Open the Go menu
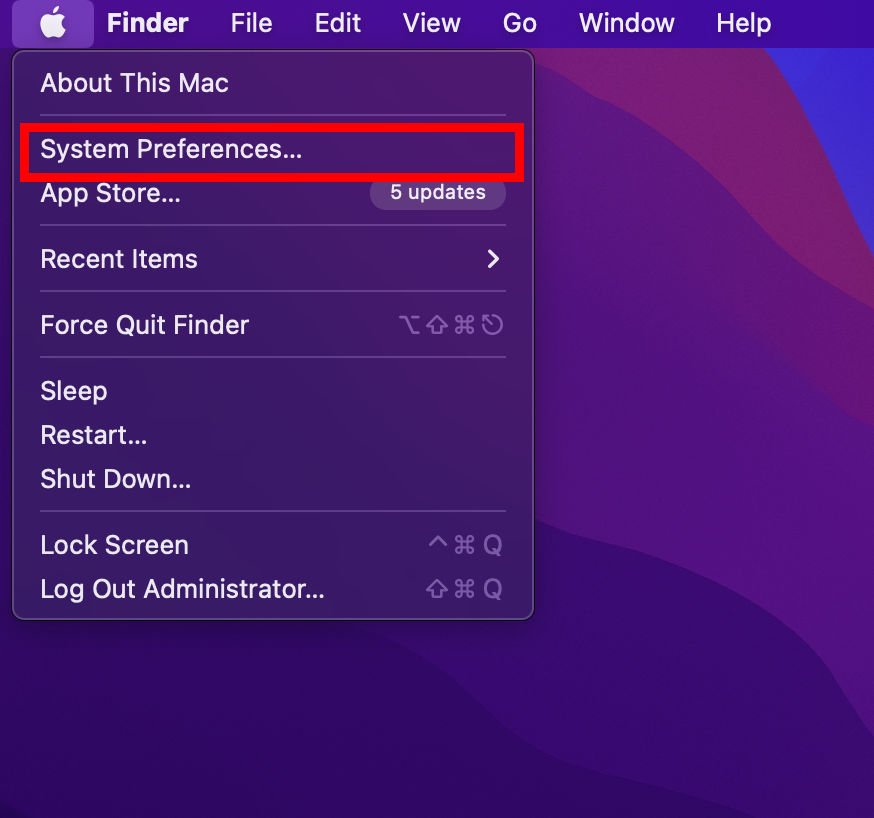The width and height of the screenshot is (874, 818). (x=519, y=23)
